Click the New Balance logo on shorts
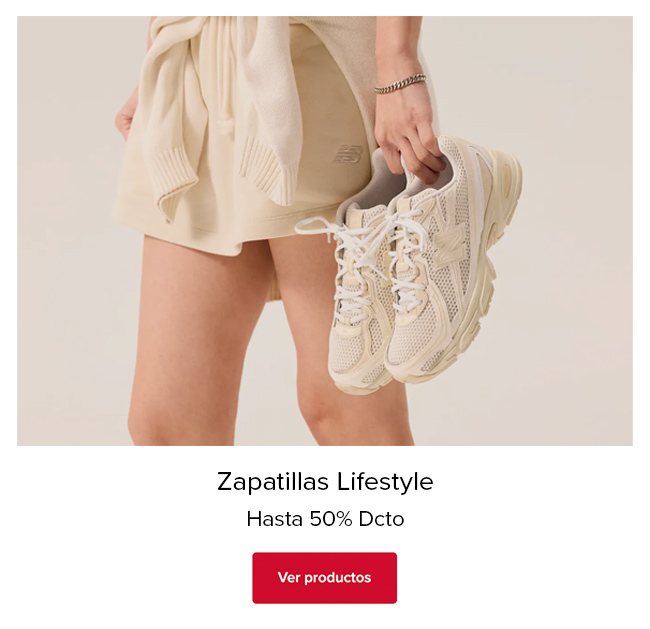The width and height of the screenshot is (650, 629). pos(347,154)
